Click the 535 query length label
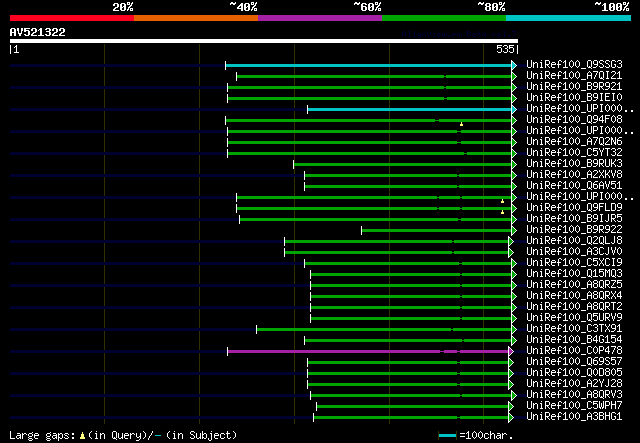The image size is (640, 443). (x=505, y=49)
